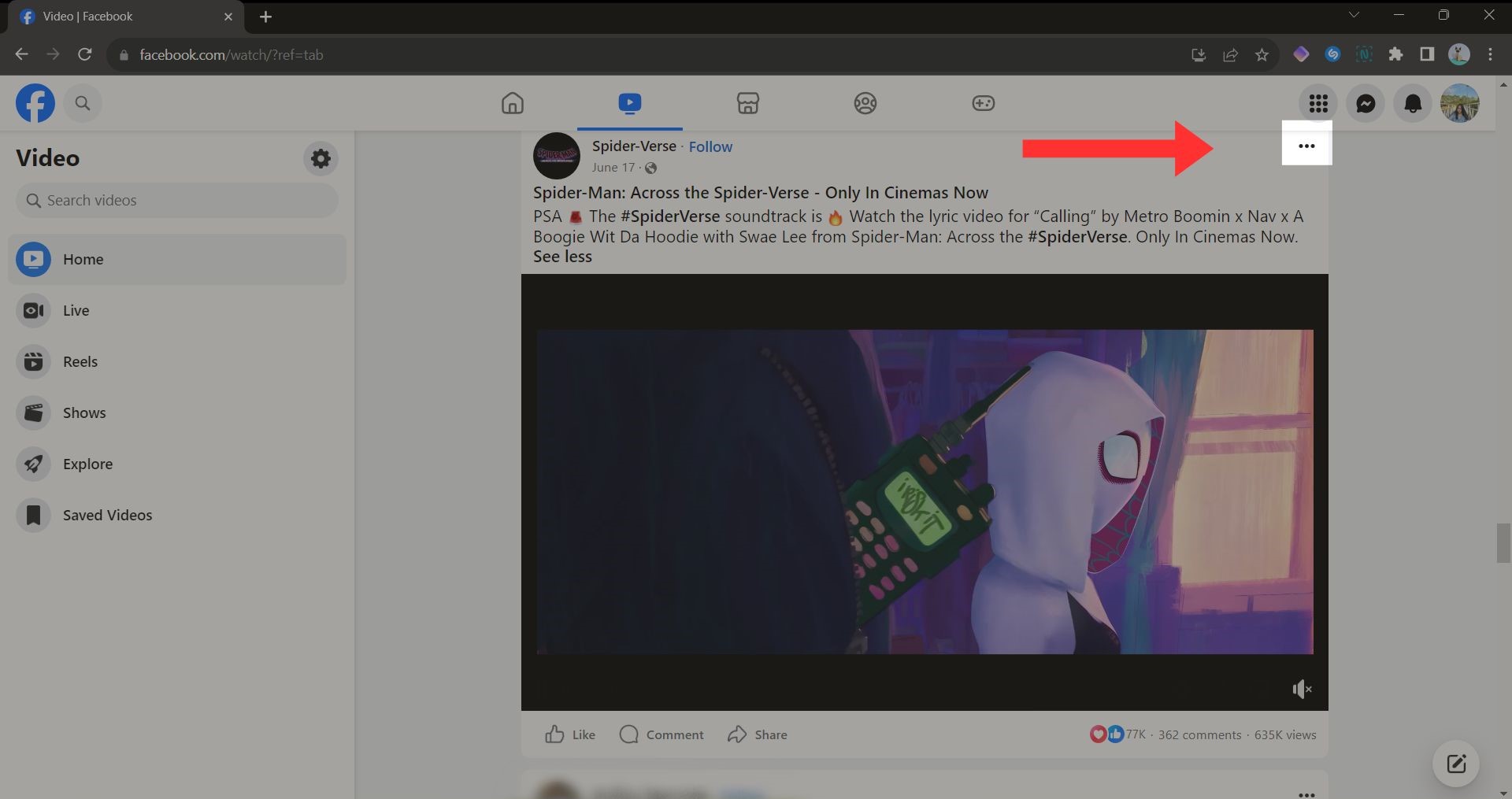Open the 362 comments link
The width and height of the screenshot is (1512, 799).
pos(1199,734)
